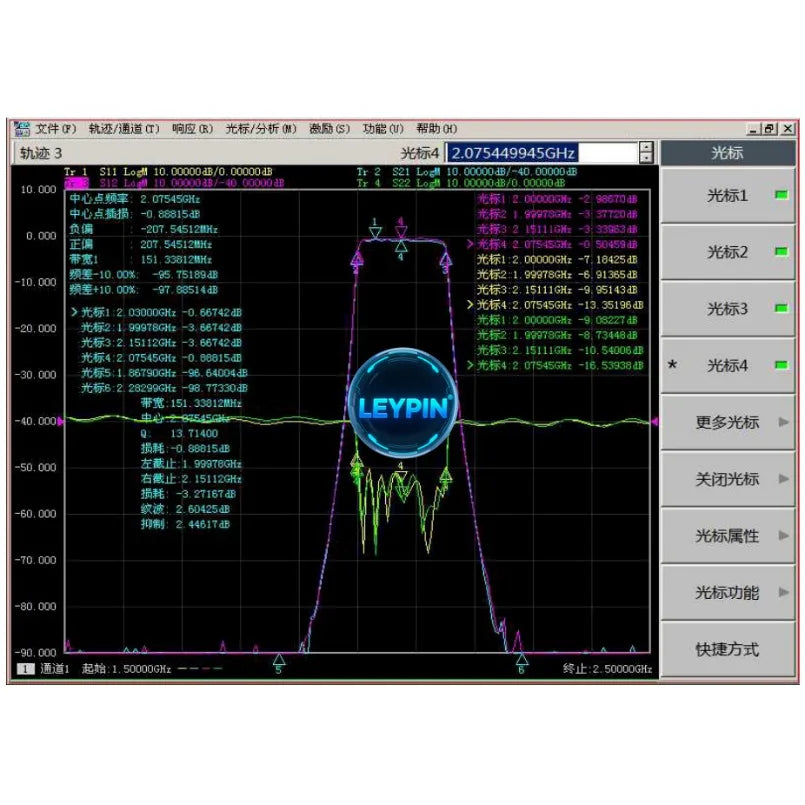
Task: Toggle the green indicator on 光标3
Action: tap(781, 308)
